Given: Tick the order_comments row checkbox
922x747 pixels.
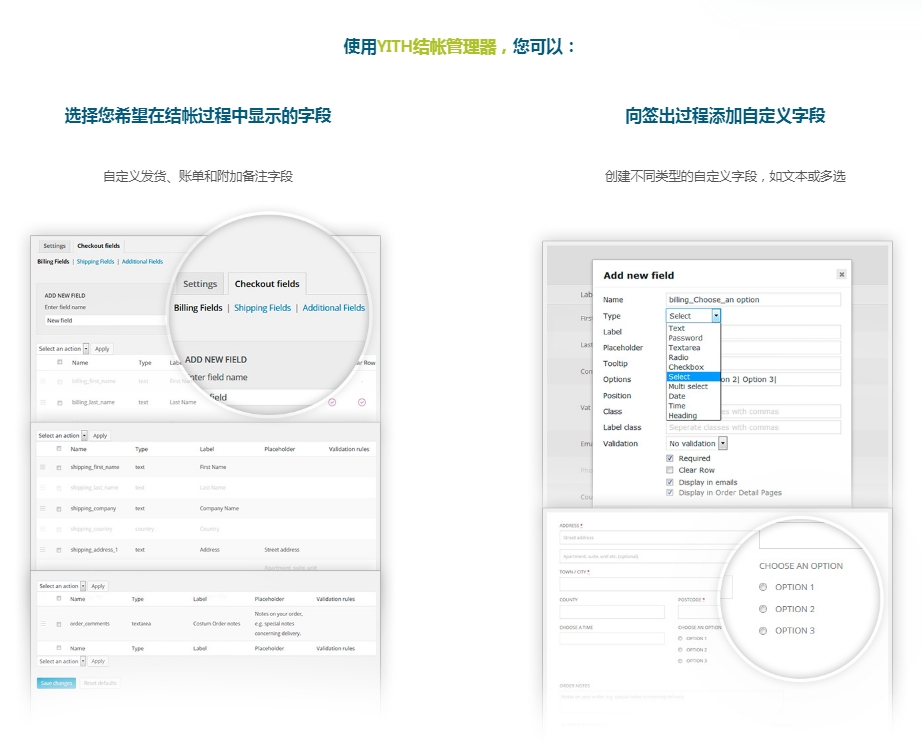Looking at the screenshot, I should tap(59, 624).
